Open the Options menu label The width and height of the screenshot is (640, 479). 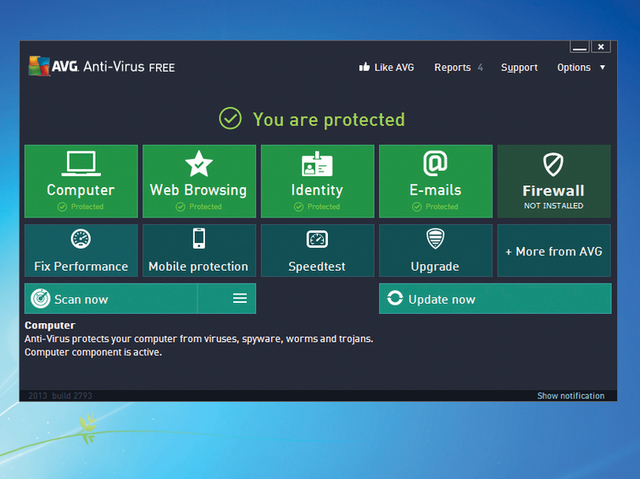574,68
